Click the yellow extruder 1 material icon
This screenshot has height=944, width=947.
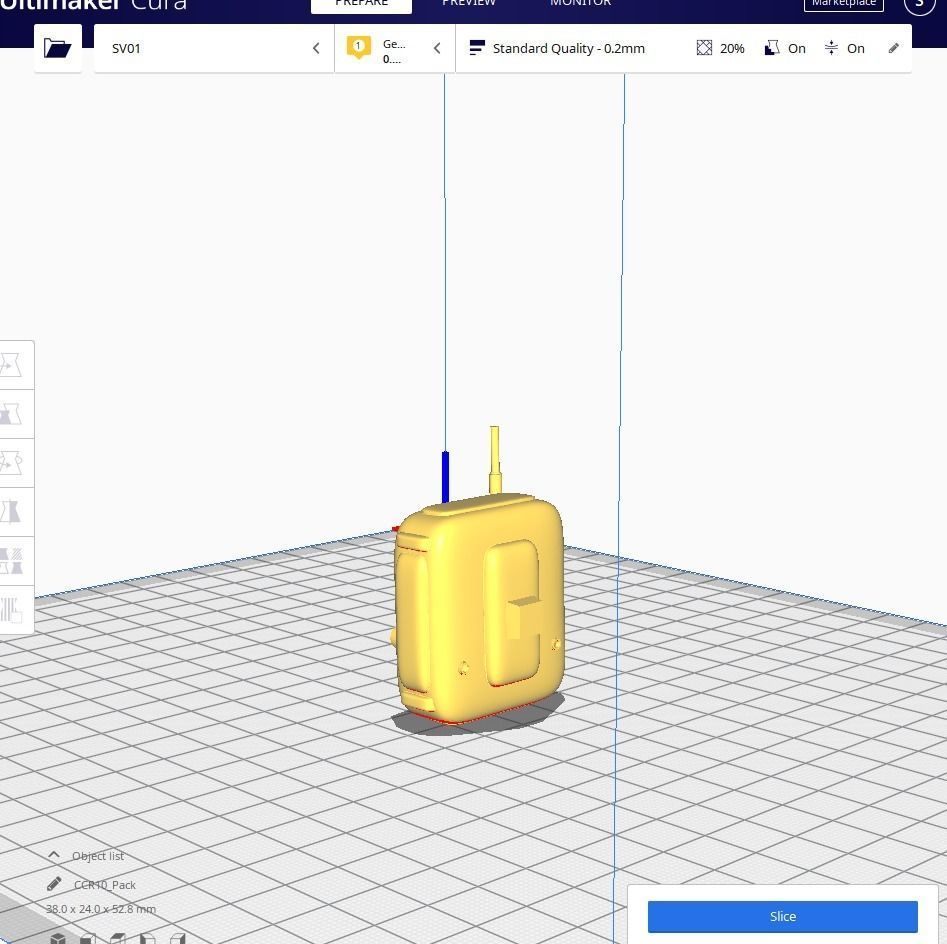358,47
